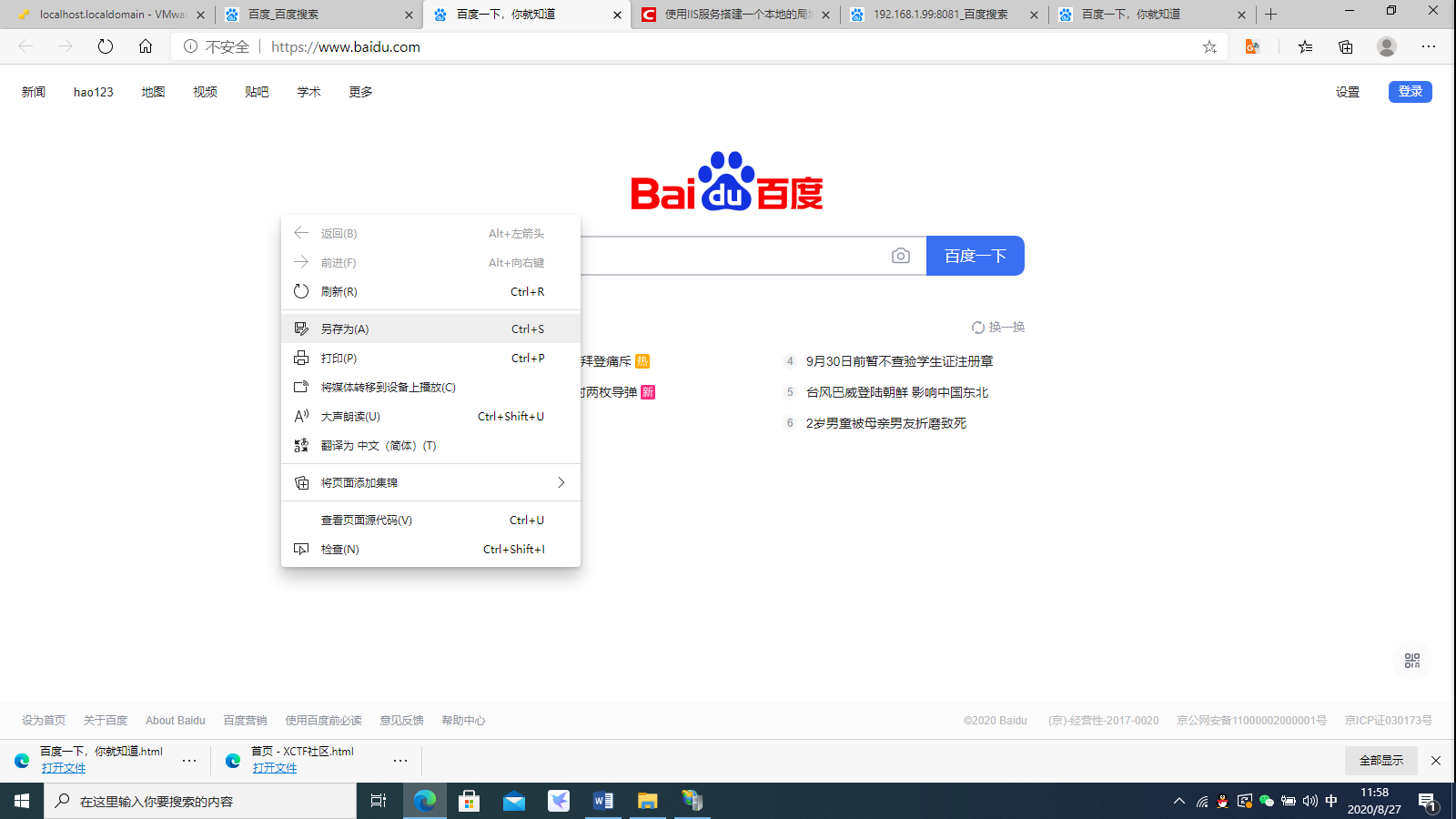The height and width of the screenshot is (819, 1456).
Task: Open the notification center icon
Action: pyautogui.click(x=1428, y=802)
